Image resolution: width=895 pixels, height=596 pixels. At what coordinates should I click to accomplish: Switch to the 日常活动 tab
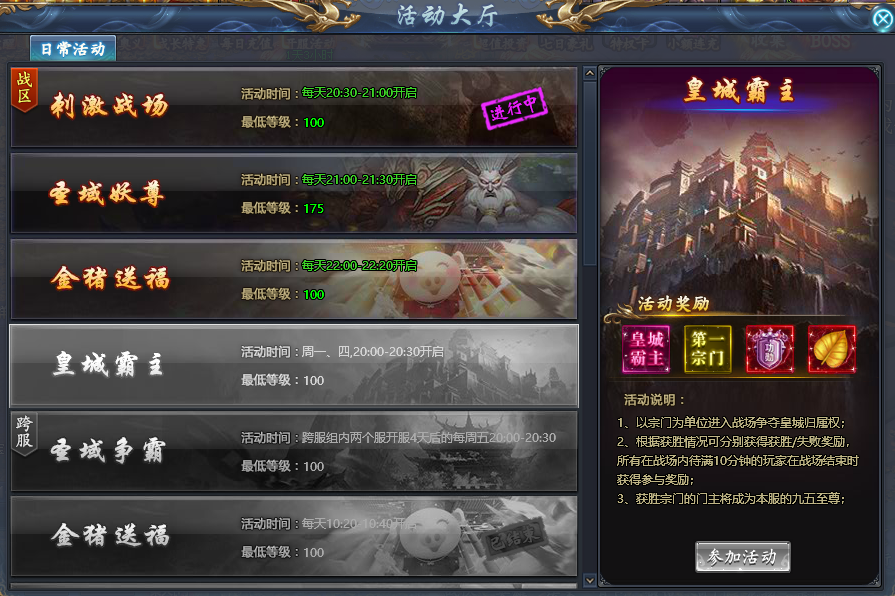click(73, 49)
